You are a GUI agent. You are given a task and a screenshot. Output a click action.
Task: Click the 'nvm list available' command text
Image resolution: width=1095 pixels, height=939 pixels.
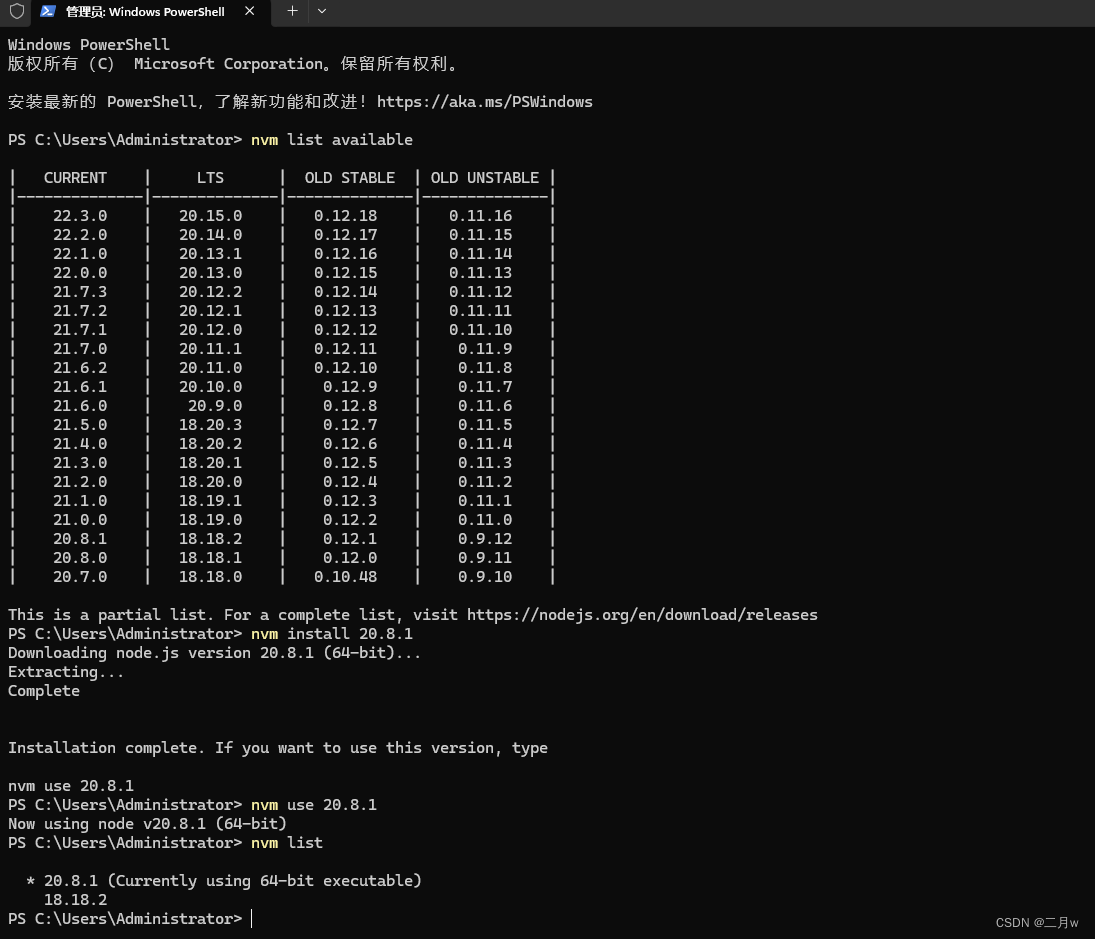click(x=332, y=140)
